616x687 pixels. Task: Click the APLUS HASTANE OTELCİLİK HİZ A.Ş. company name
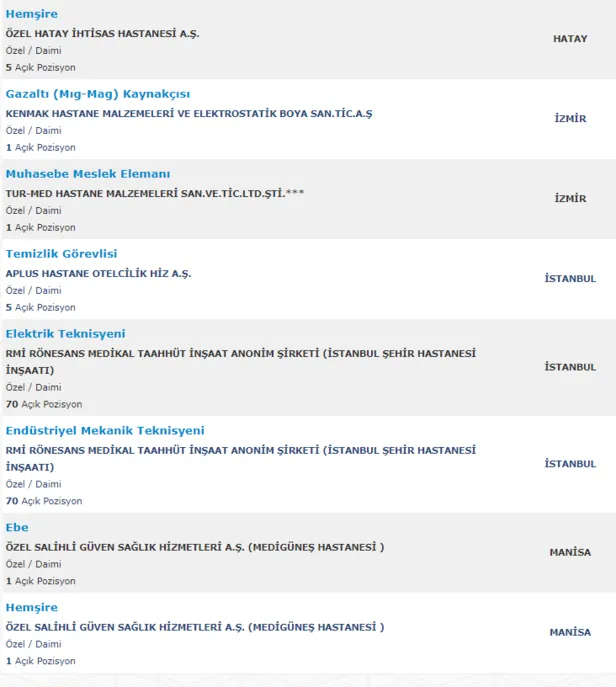[x=98, y=273]
